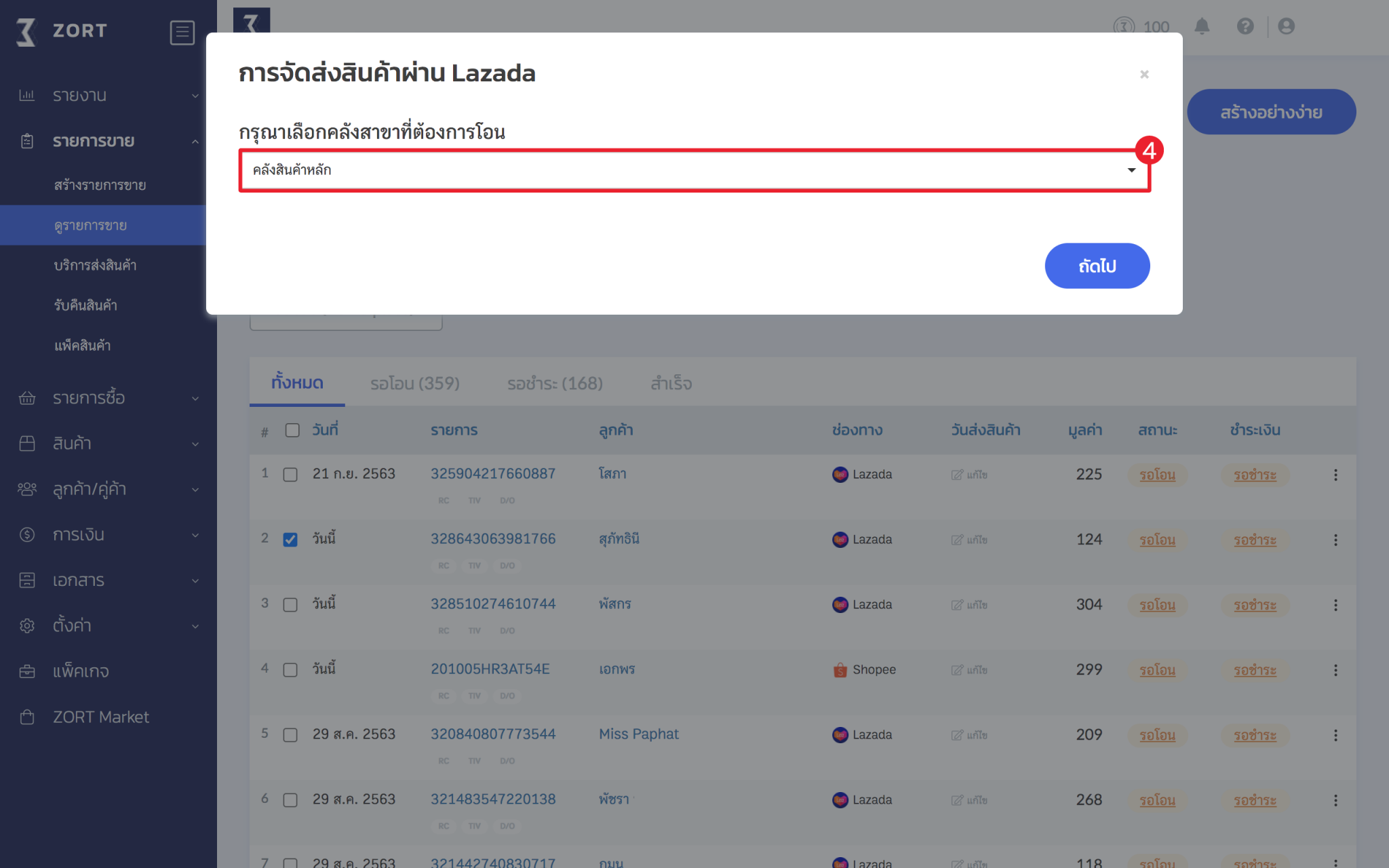This screenshot has width=1389, height=868.
Task: Click the เอกสาร document icon
Action: pos(27,580)
